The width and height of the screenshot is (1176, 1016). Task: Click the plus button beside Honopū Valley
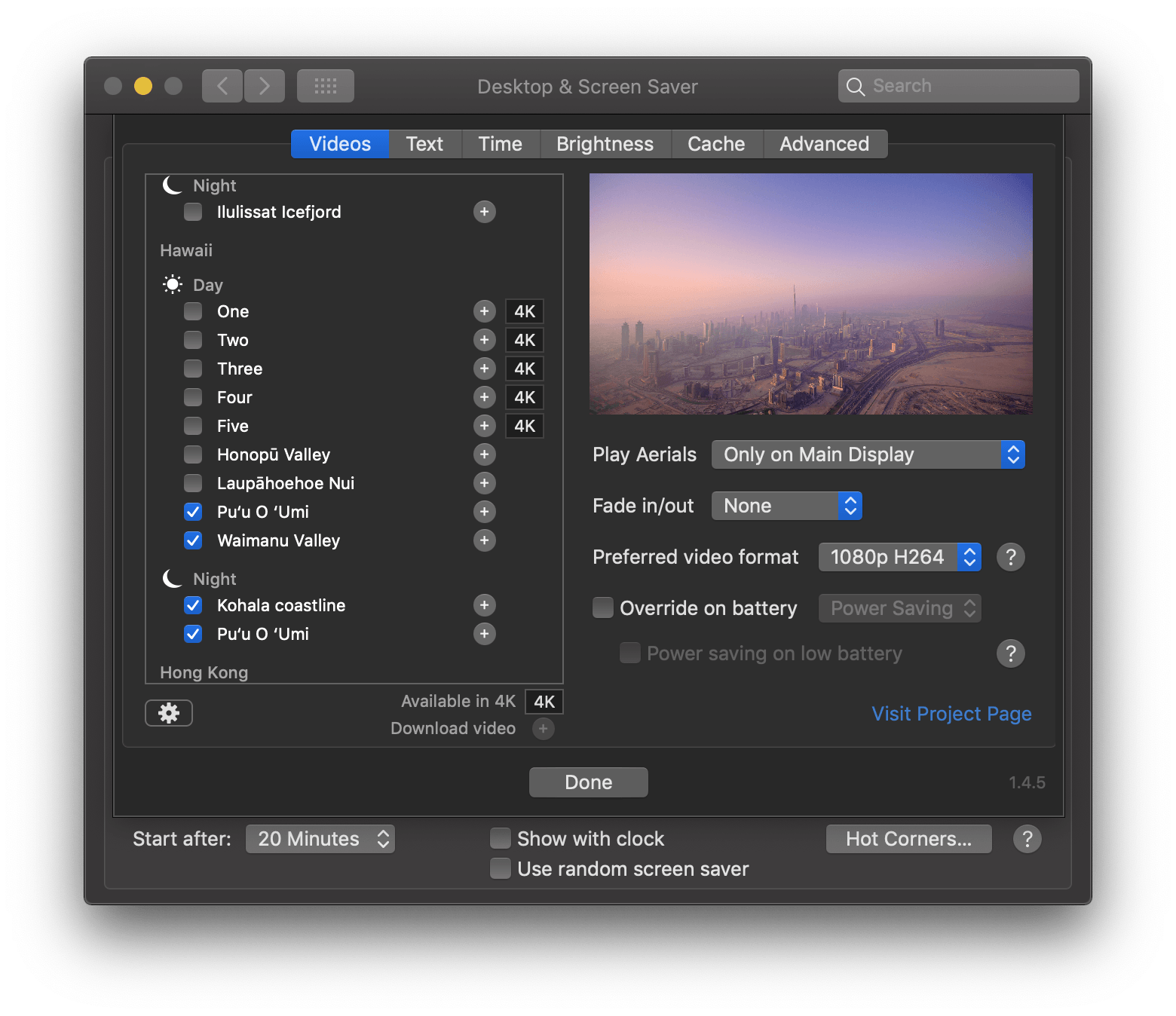pos(484,454)
